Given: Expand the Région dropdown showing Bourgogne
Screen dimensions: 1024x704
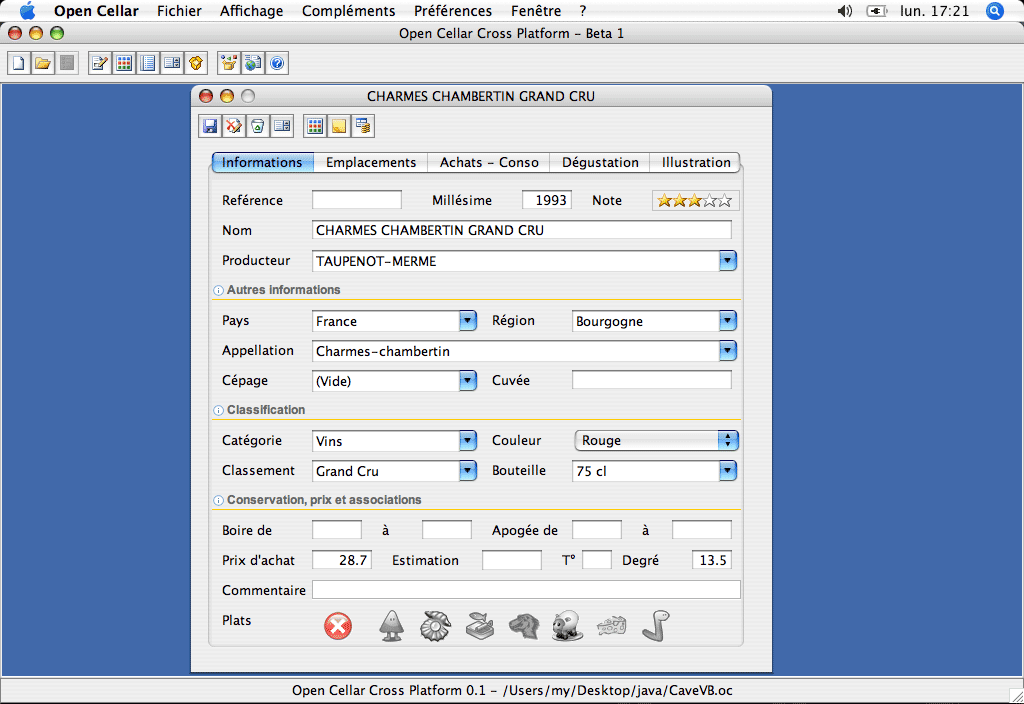Looking at the screenshot, I should click(728, 321).
